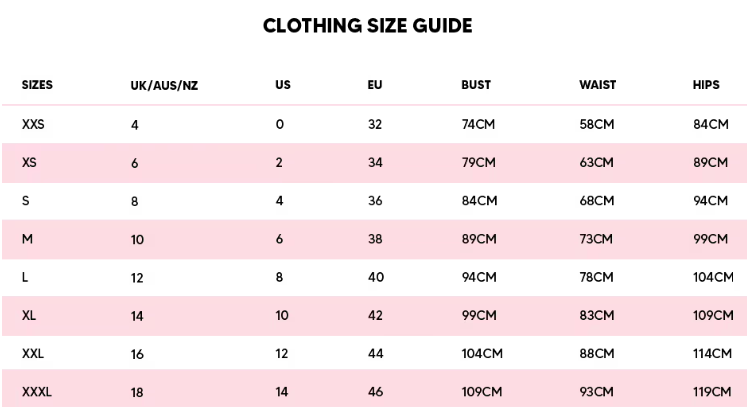Select the XXS size row label

point(33,124)
